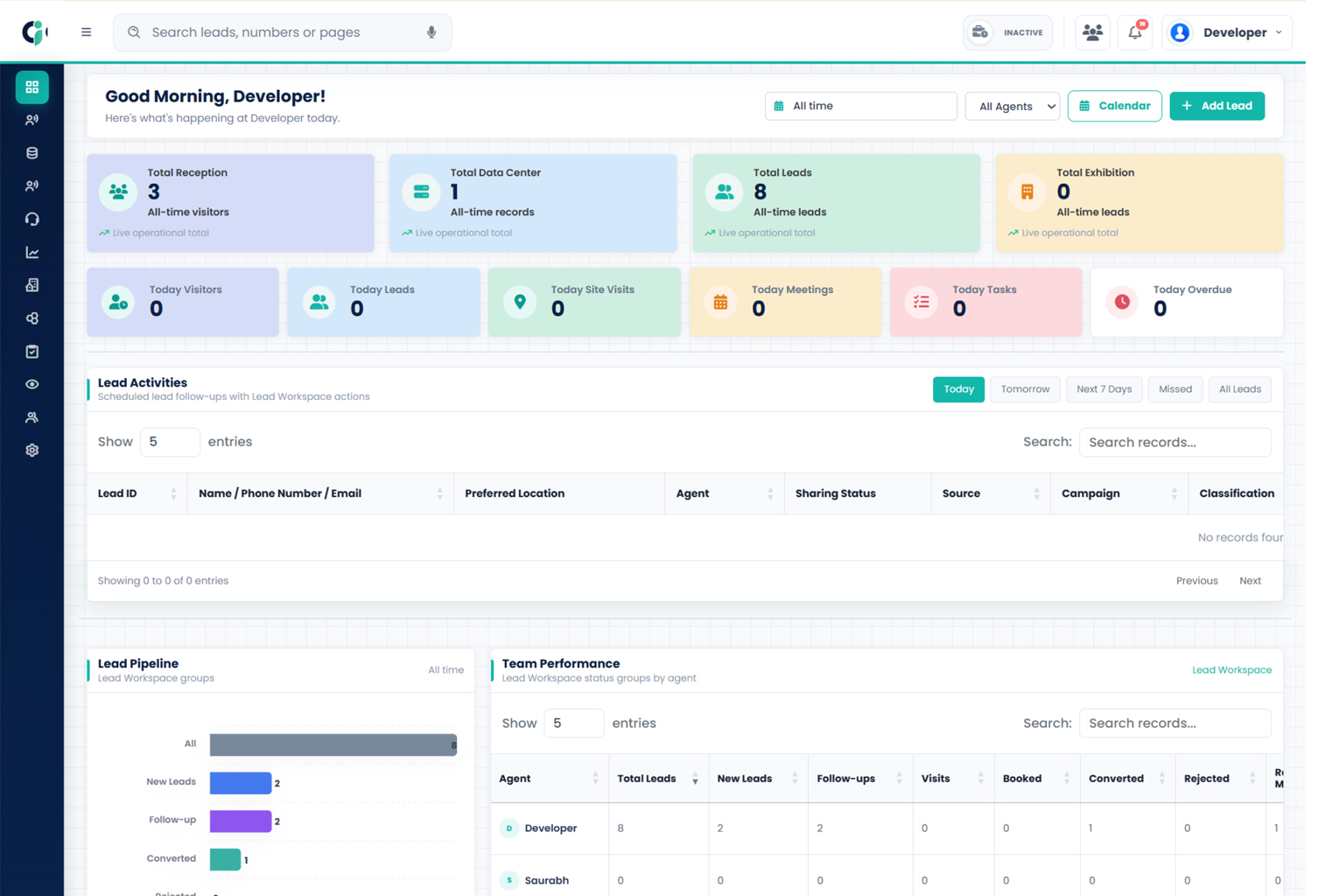Click the Total Reception visitors icon
This screenshot has height=896, width=1325.
tap(118, 192)
